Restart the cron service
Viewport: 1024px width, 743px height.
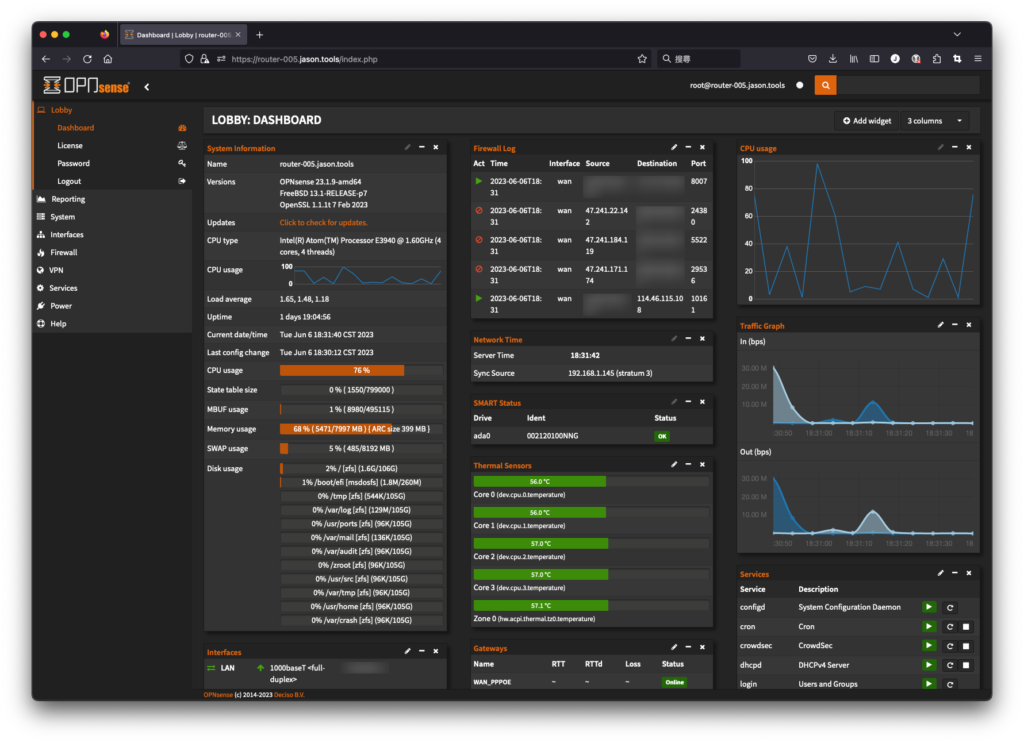tap(950, 627)
